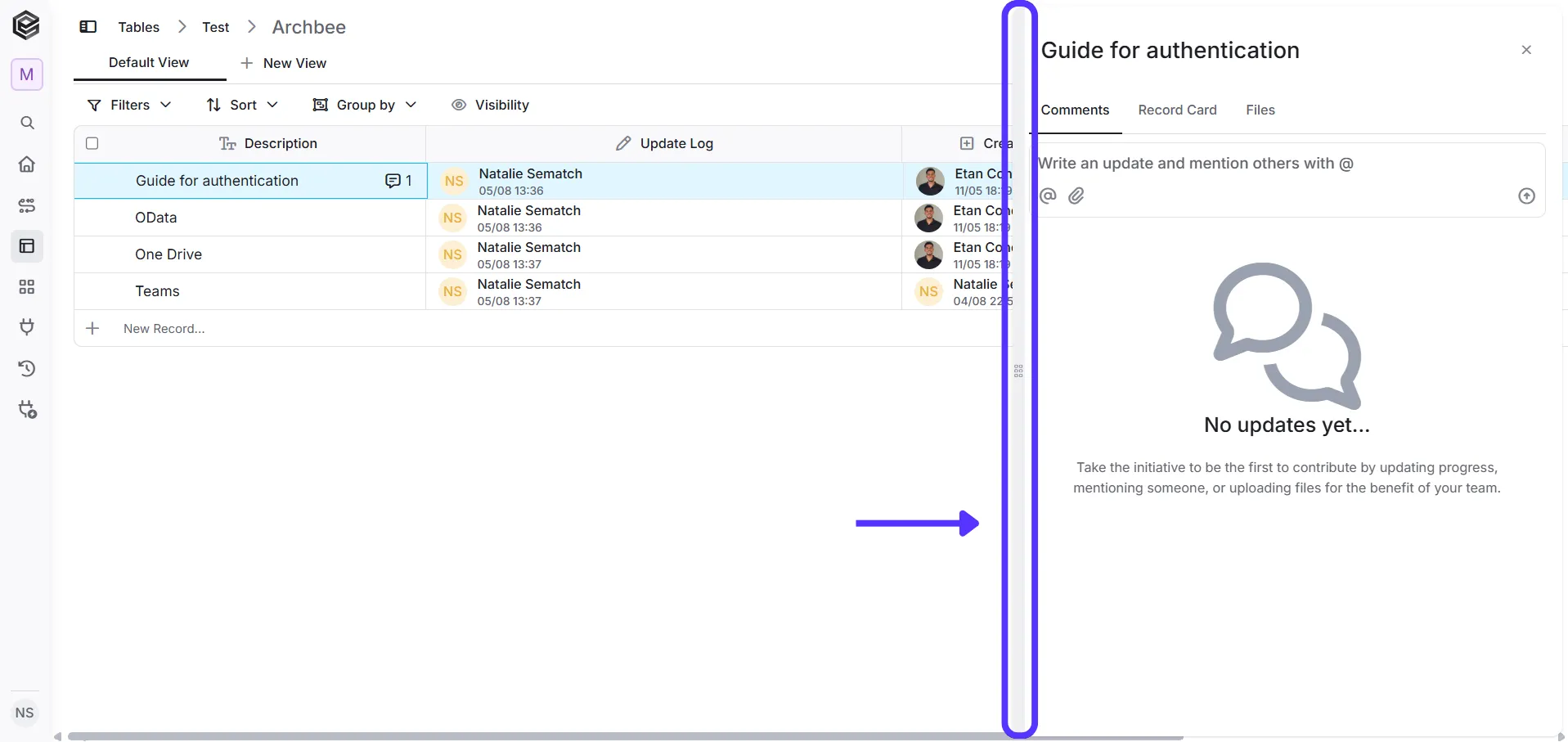Viewport: 1568px width, 742px height.
Task: Open the Sort dropdown
Action: [242, 105]
